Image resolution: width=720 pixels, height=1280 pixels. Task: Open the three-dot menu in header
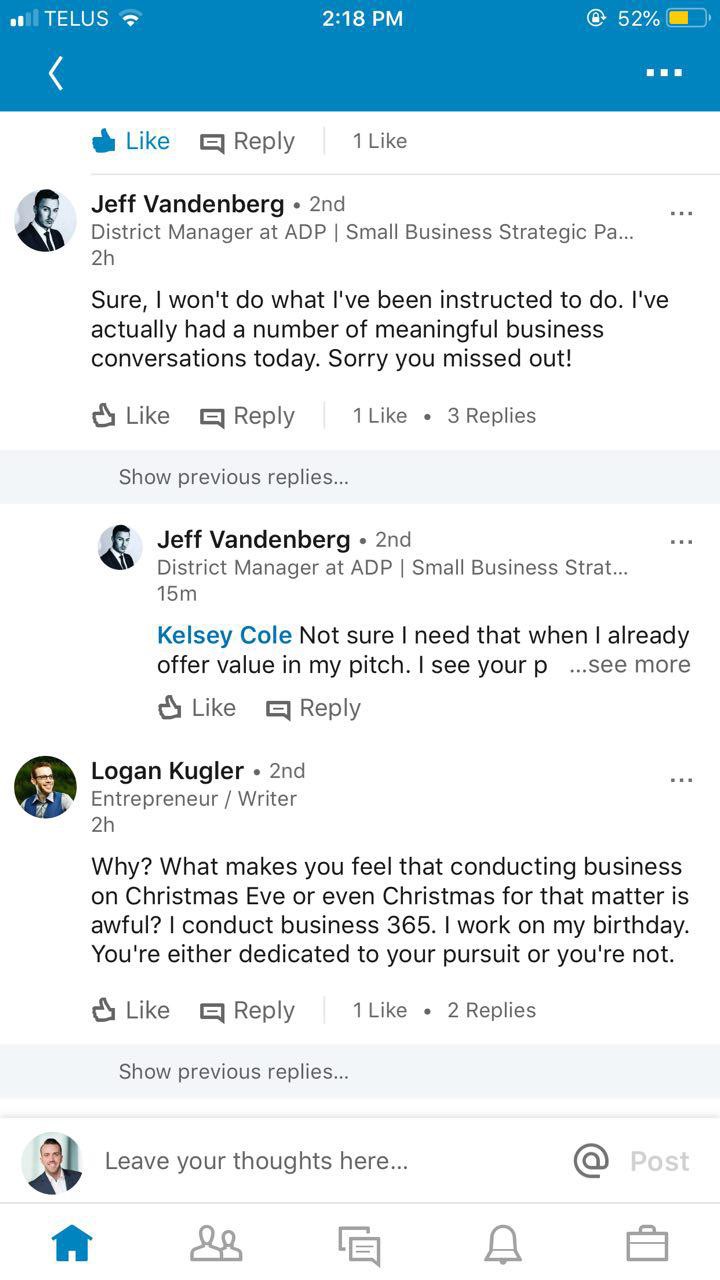point(664,73)
